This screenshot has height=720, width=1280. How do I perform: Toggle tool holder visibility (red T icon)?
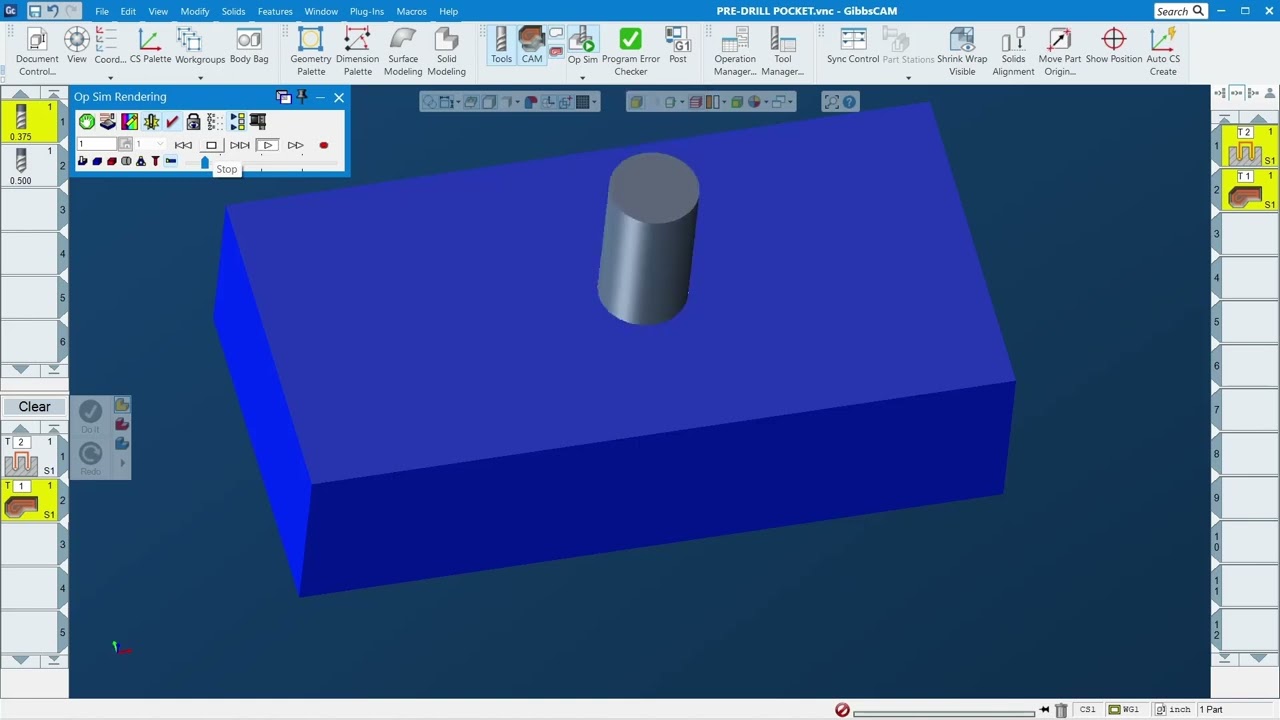155,161
